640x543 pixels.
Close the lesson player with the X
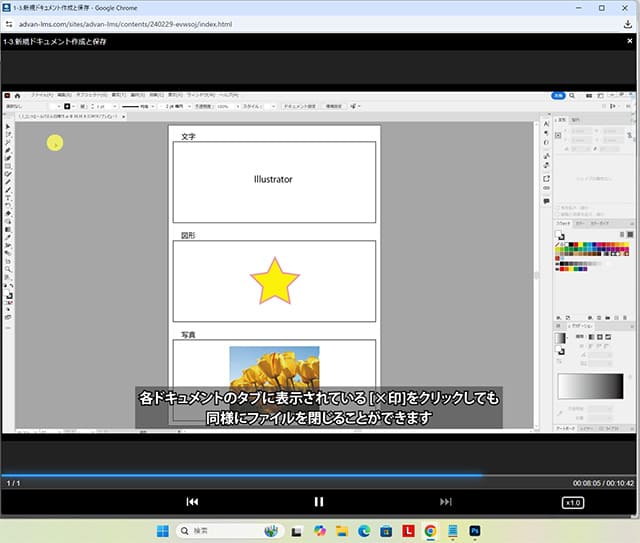click(628, 42)
